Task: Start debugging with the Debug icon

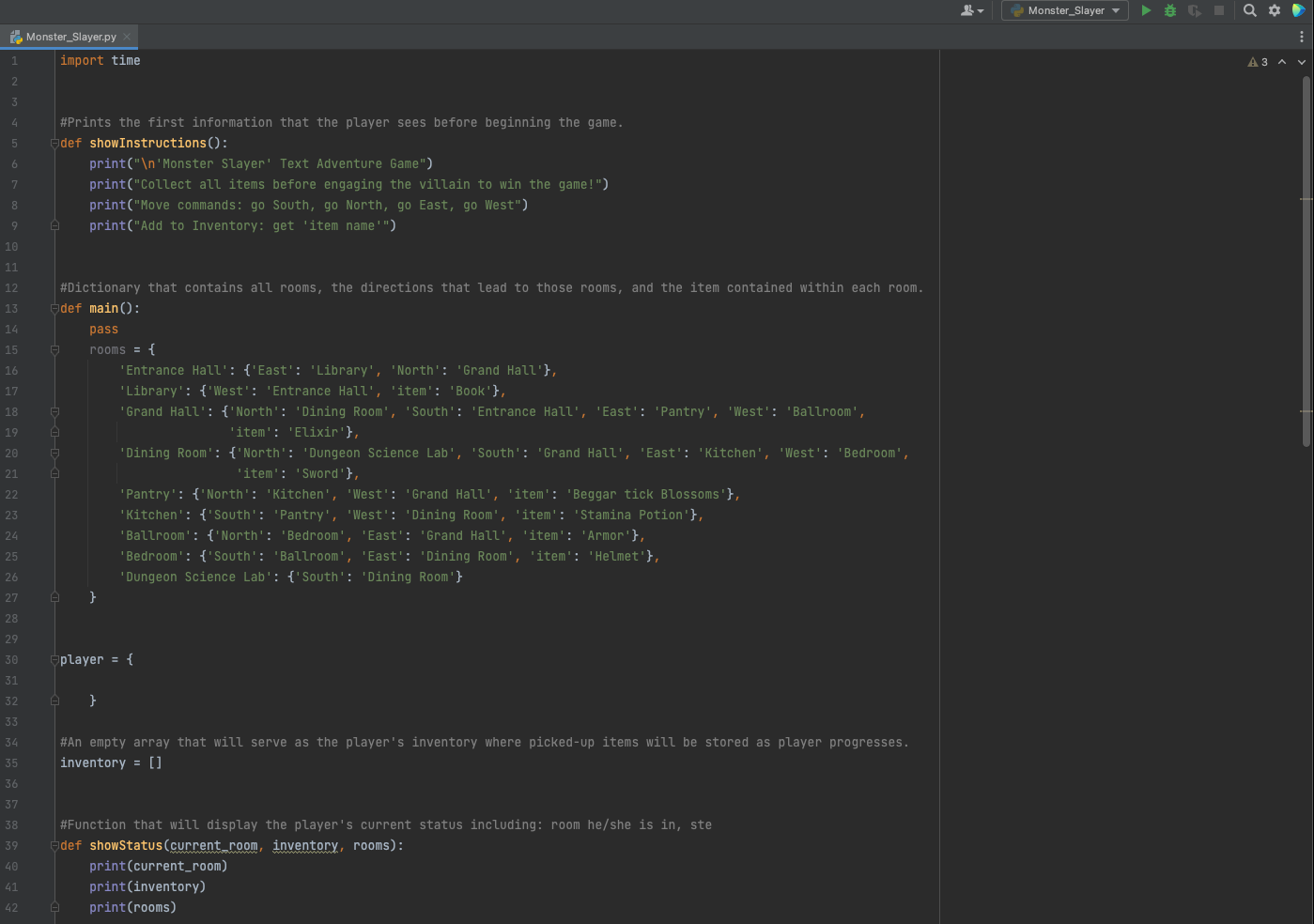Action: pos(1169,10)
